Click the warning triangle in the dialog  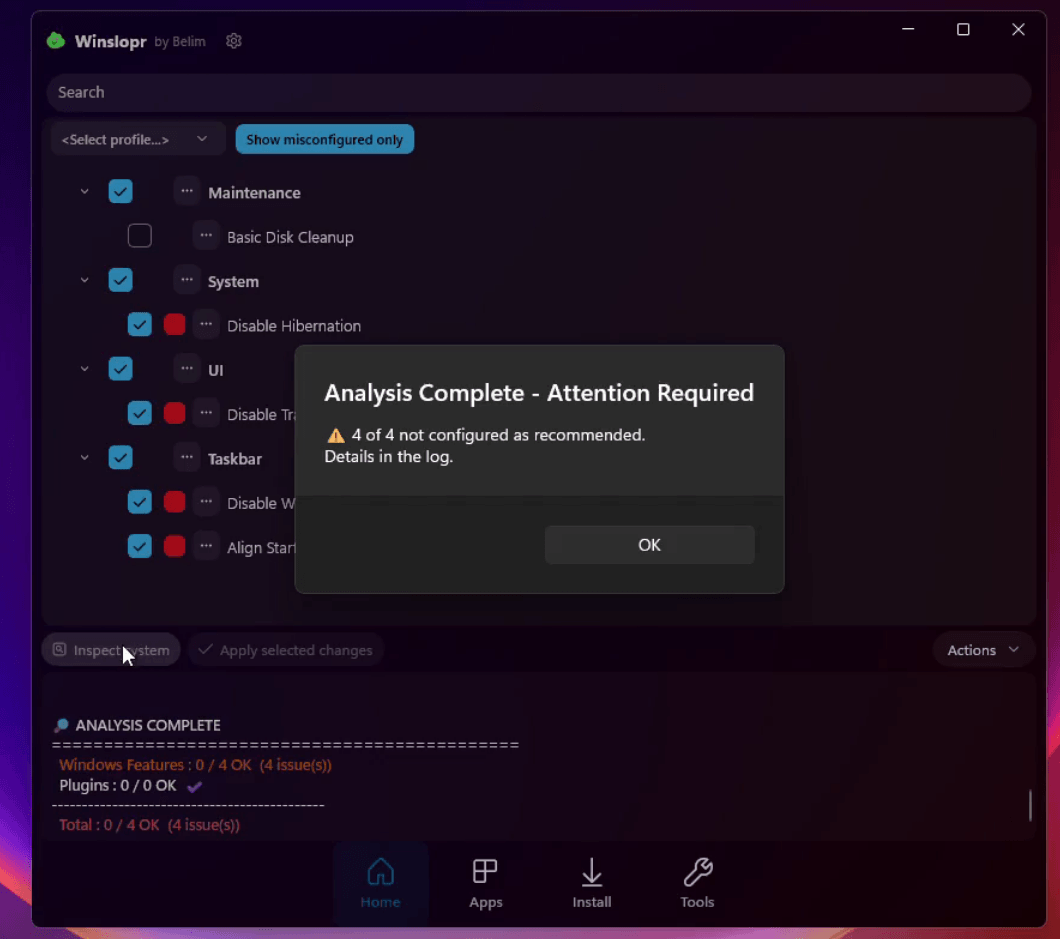[x=335, y=435]
